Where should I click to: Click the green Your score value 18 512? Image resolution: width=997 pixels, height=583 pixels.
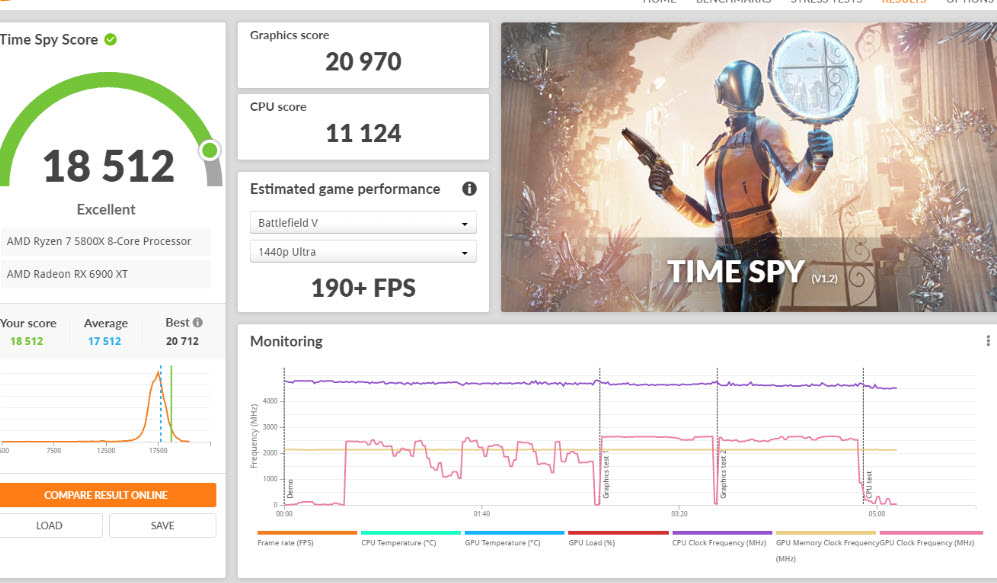(27, 341)
